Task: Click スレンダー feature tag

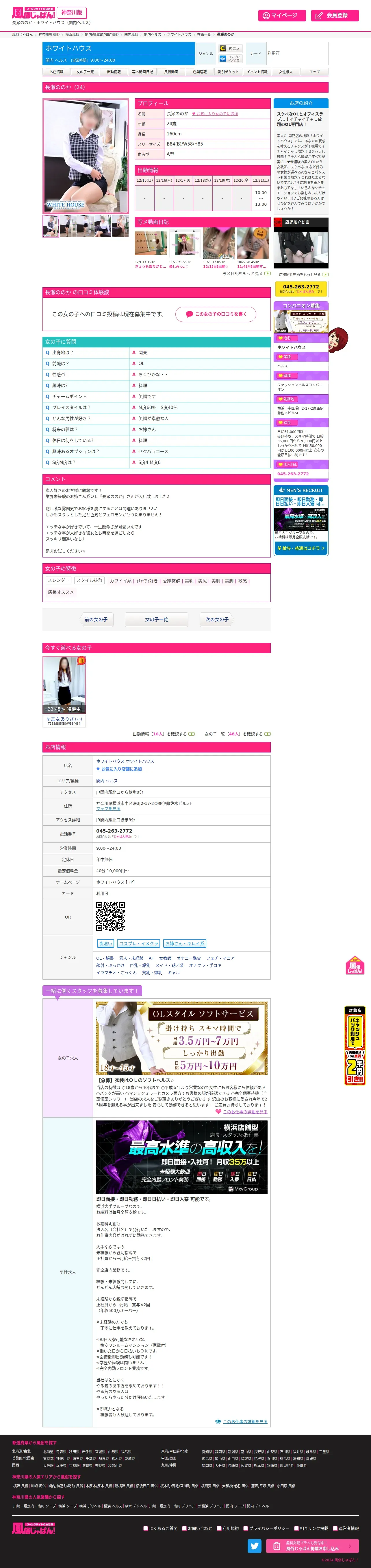Action: 58,580
